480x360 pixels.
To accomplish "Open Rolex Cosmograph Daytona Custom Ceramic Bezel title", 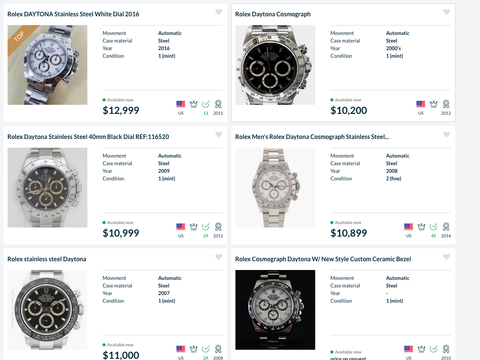I will (x=323, y=259).
